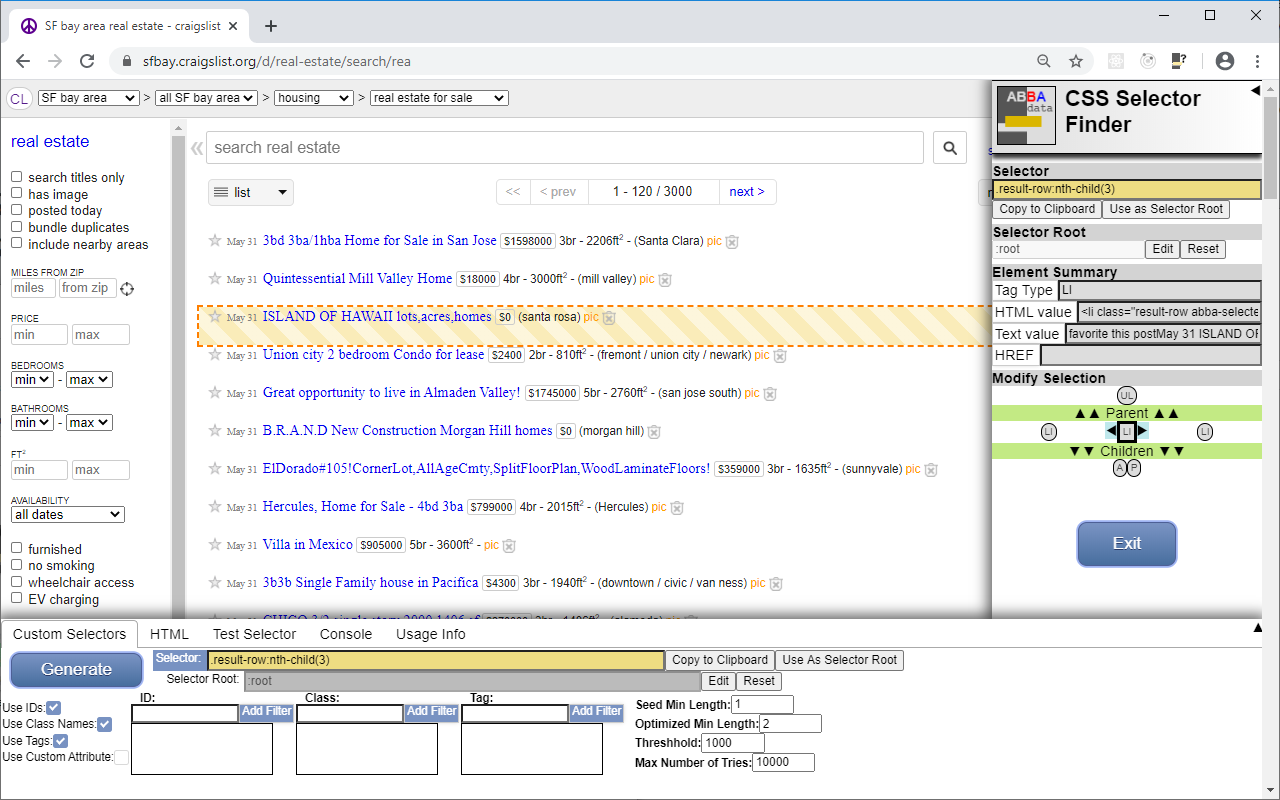Open bedrooms min dropdown
The height and width of the screenshot is (800, 1280).
[32, 380]
